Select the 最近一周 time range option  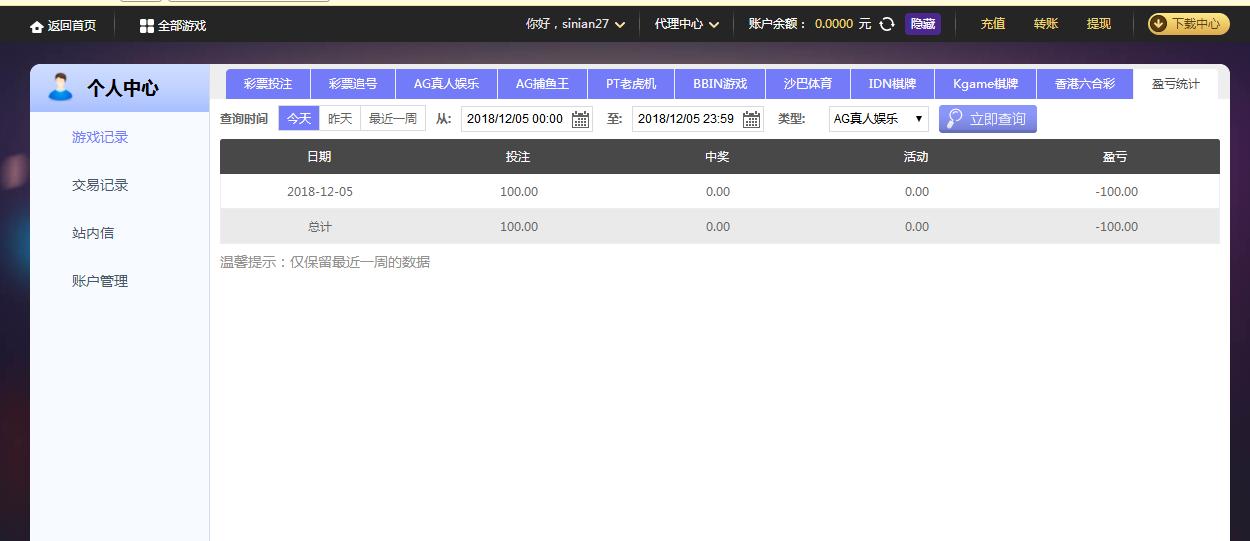[x=392, y=119]
